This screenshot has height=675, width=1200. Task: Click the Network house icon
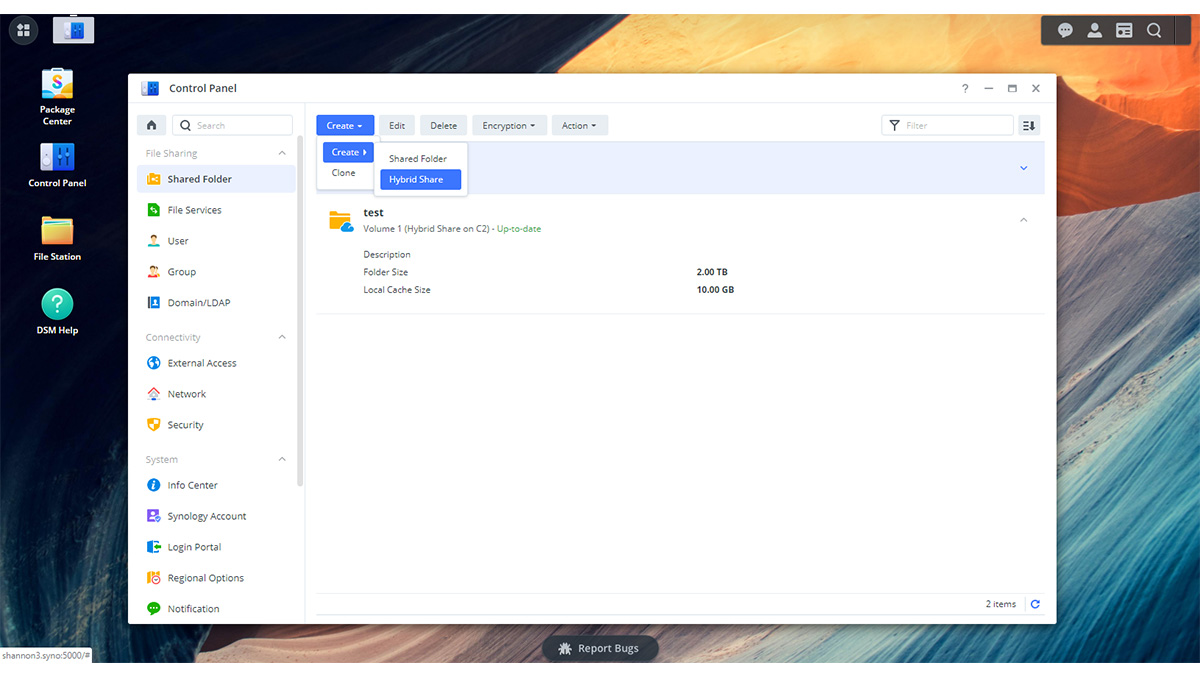[153, 394]
